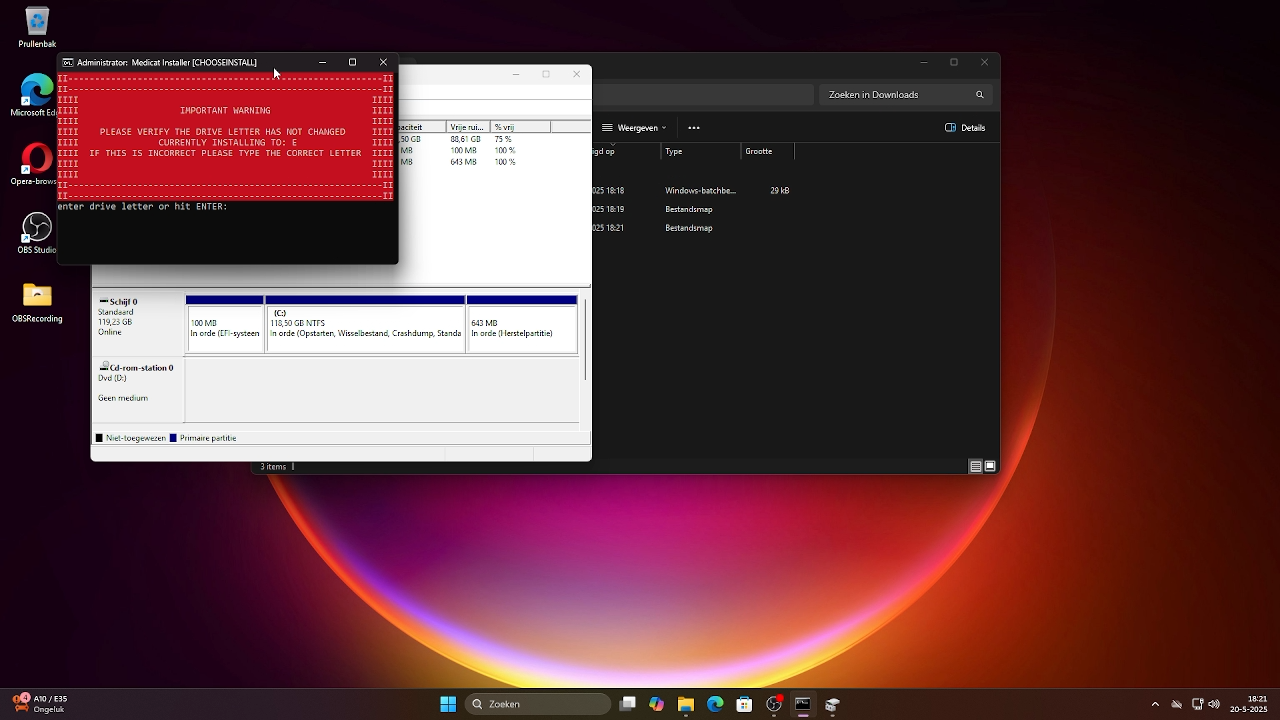Open Task View from the taskbar

628,704
